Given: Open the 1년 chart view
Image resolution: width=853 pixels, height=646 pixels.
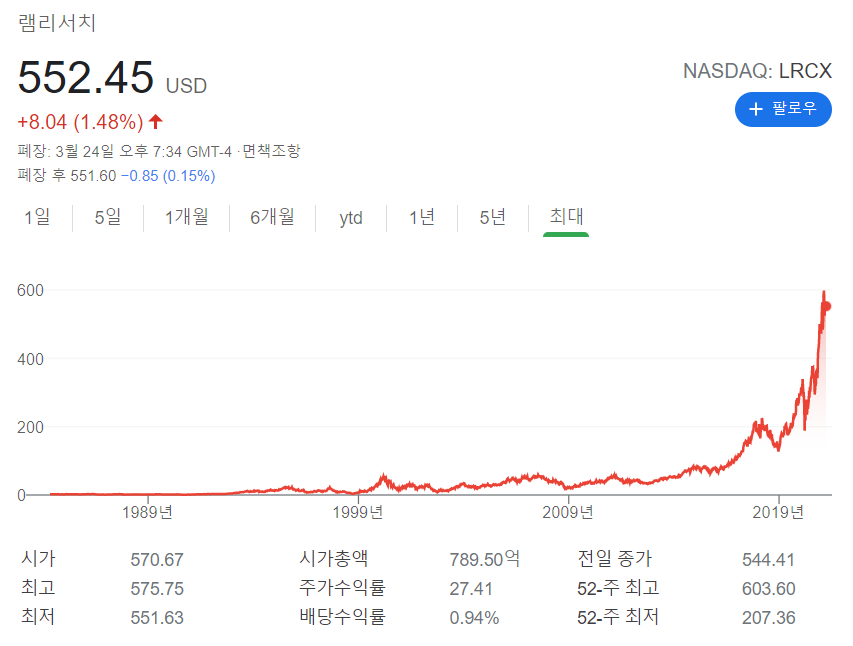Looking at the screenshot, I should [x=421, y=217].
